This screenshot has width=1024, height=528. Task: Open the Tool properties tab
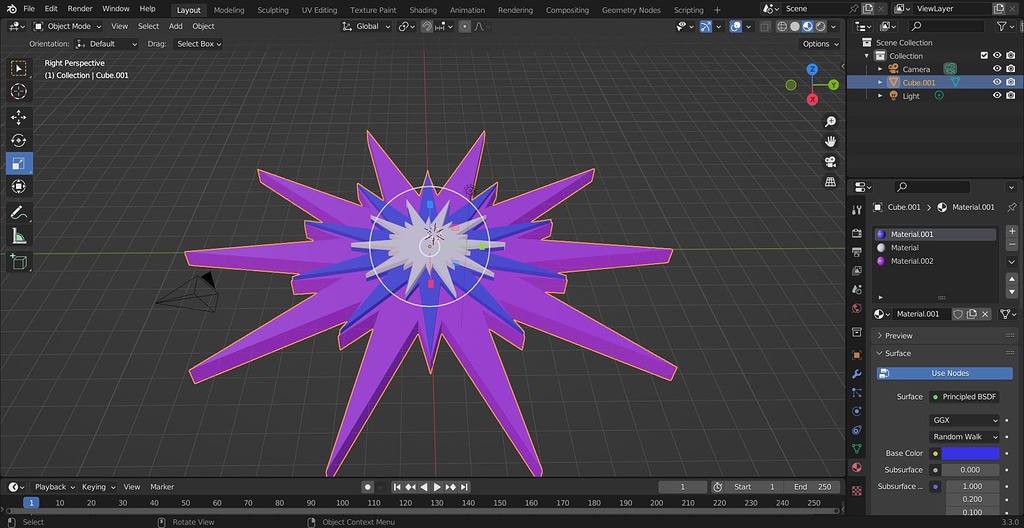[x=857, y=210]
